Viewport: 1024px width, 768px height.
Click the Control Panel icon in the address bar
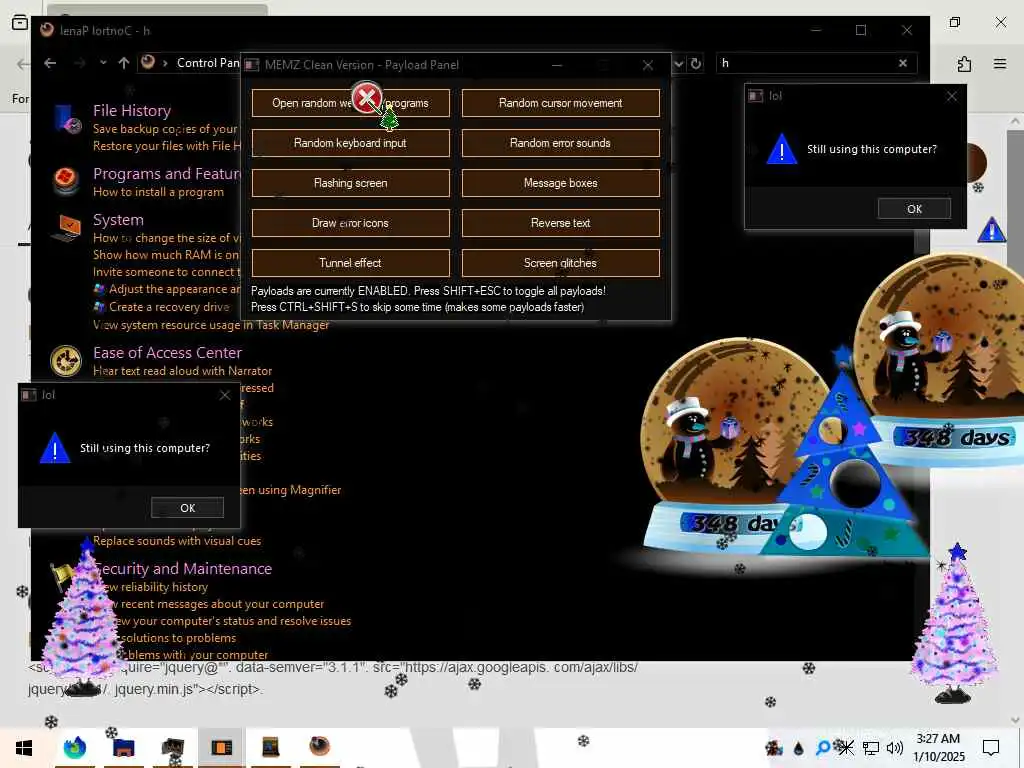point(148,62)
